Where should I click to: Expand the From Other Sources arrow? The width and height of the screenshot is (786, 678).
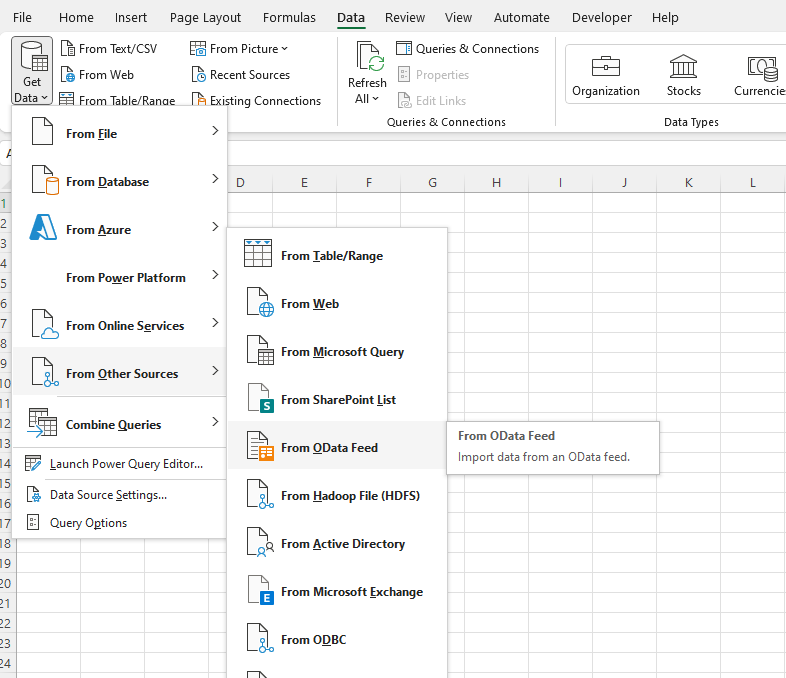215,371
